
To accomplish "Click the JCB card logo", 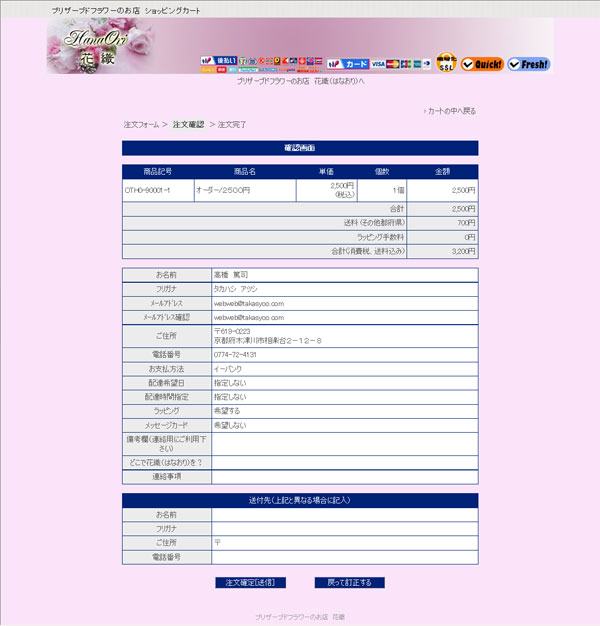I will click(406, 64).
